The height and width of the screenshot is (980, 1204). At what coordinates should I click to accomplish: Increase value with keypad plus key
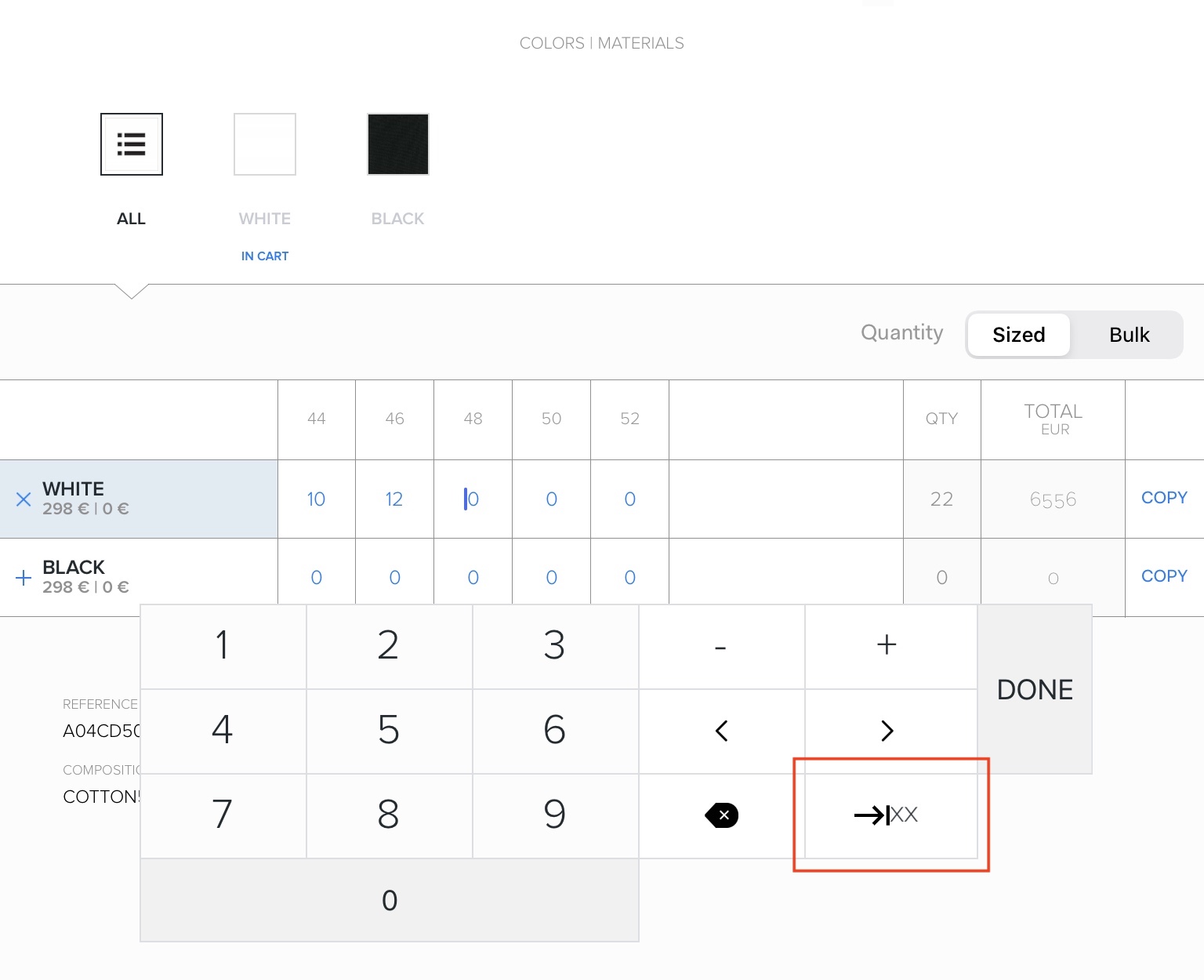tap(890, 646)
